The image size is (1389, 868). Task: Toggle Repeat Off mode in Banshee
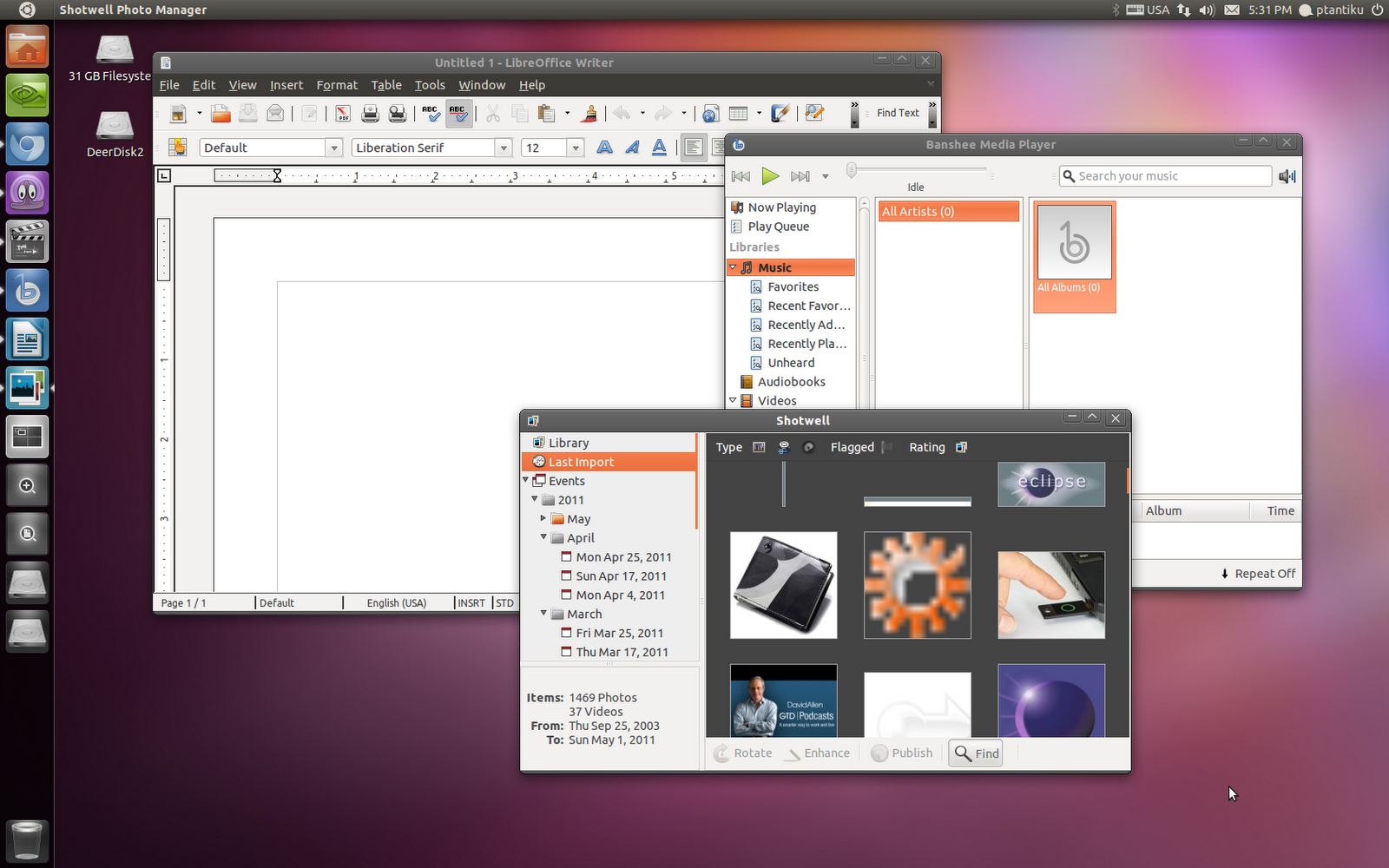pyautogui.click(x=1258, y=574)
